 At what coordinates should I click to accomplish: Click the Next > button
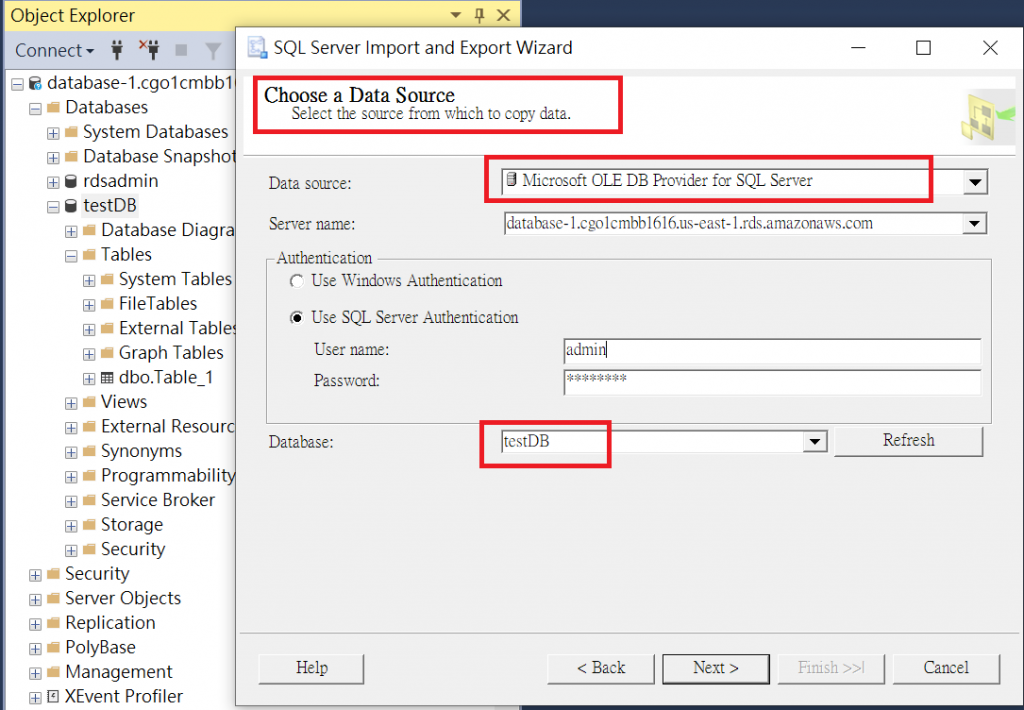pyautogui.click(x=716, y=668)
